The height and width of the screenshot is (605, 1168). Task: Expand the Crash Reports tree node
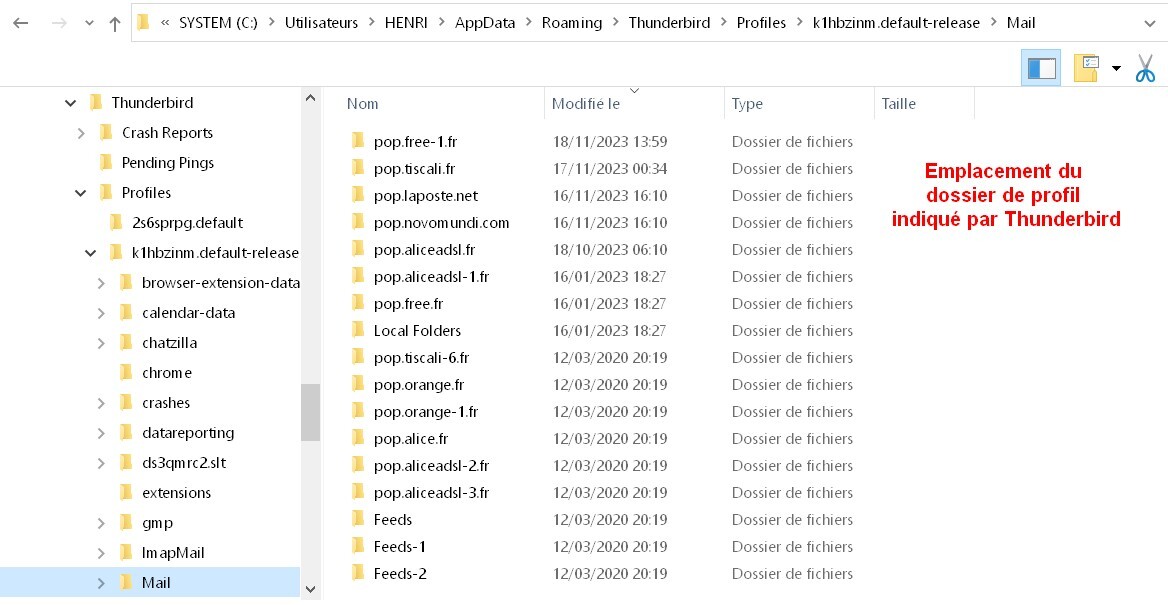81,133
